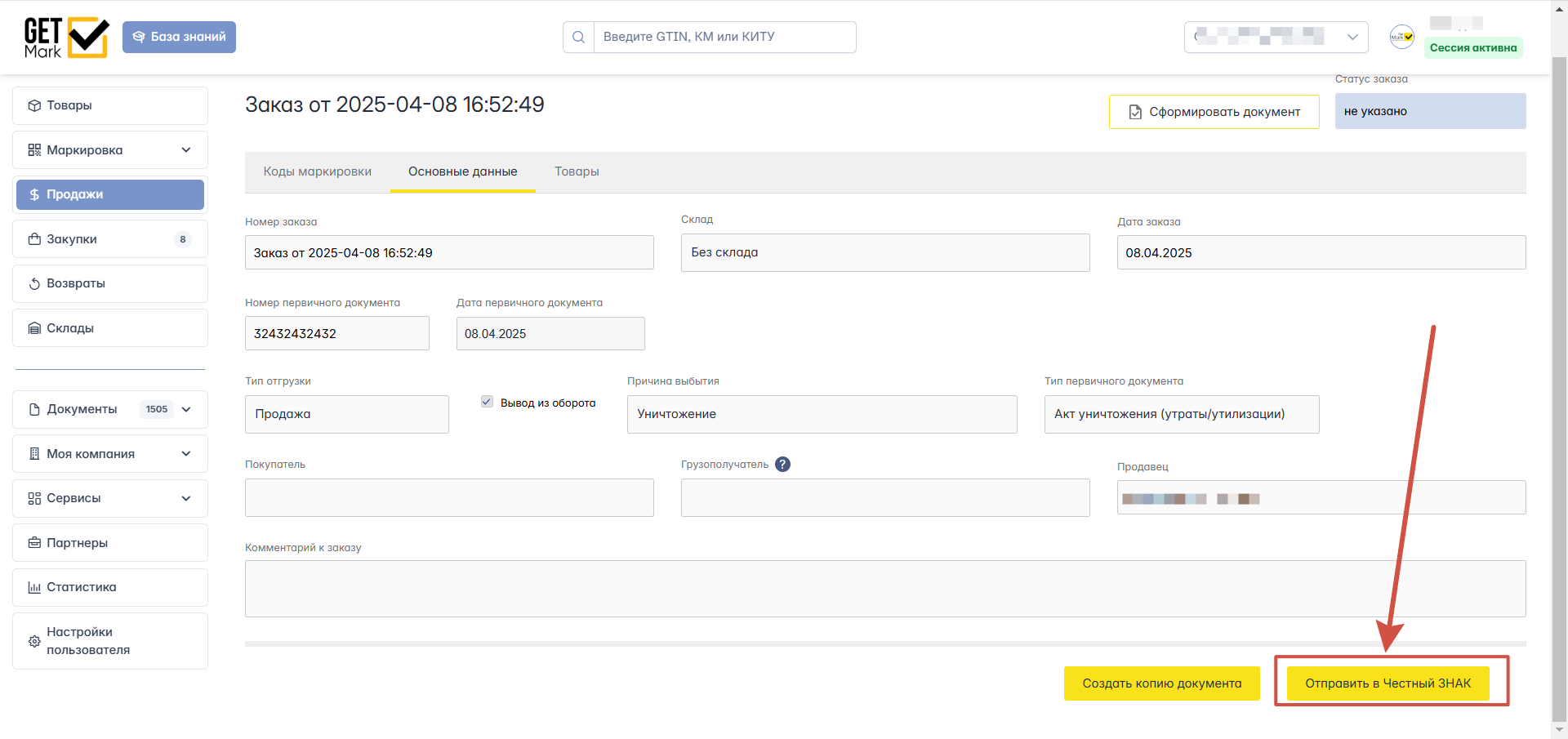
Task: Click Отправить в Честный ЗНАК button
Action: [1388, 683]
